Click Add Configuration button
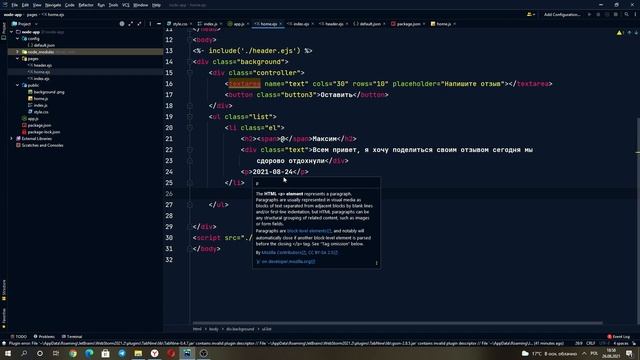This screenshot has height=360, width=640. (562, 14)
